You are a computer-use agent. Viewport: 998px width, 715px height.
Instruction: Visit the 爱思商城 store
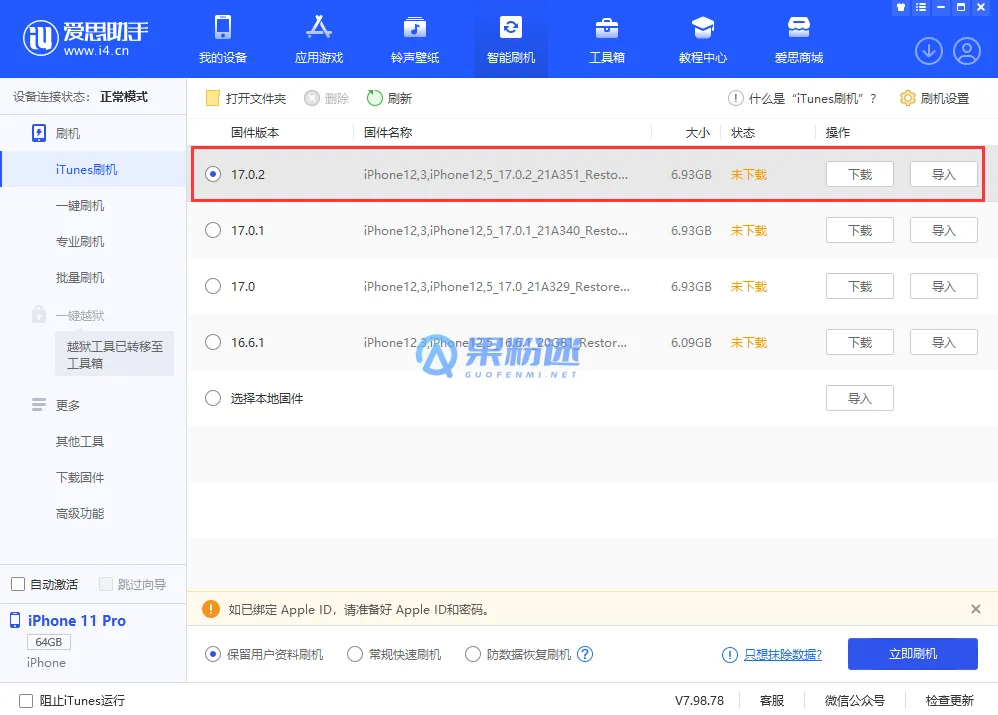(x=798, y=38)
